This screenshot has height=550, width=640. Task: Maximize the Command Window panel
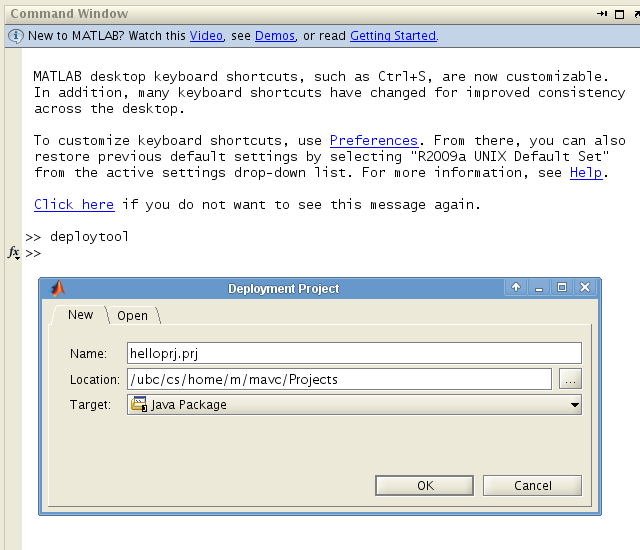(619, 14)
